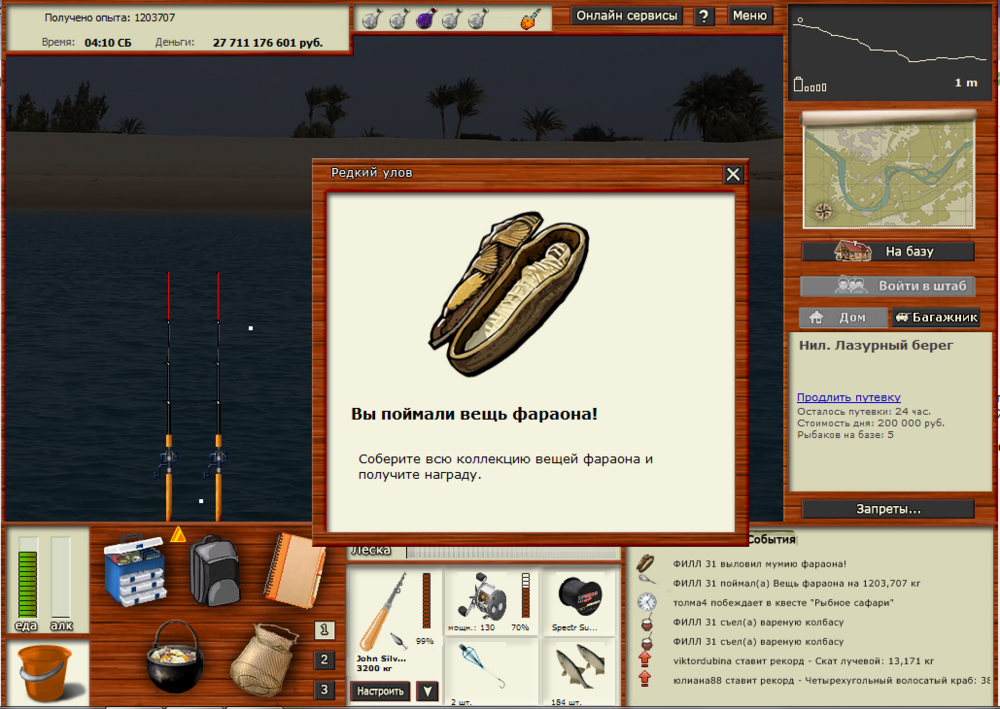This screenshot has height=709, width=1000.
Task: Click event Вещь фараона на 1203,707 кг
Action: (x=797, y=583)
